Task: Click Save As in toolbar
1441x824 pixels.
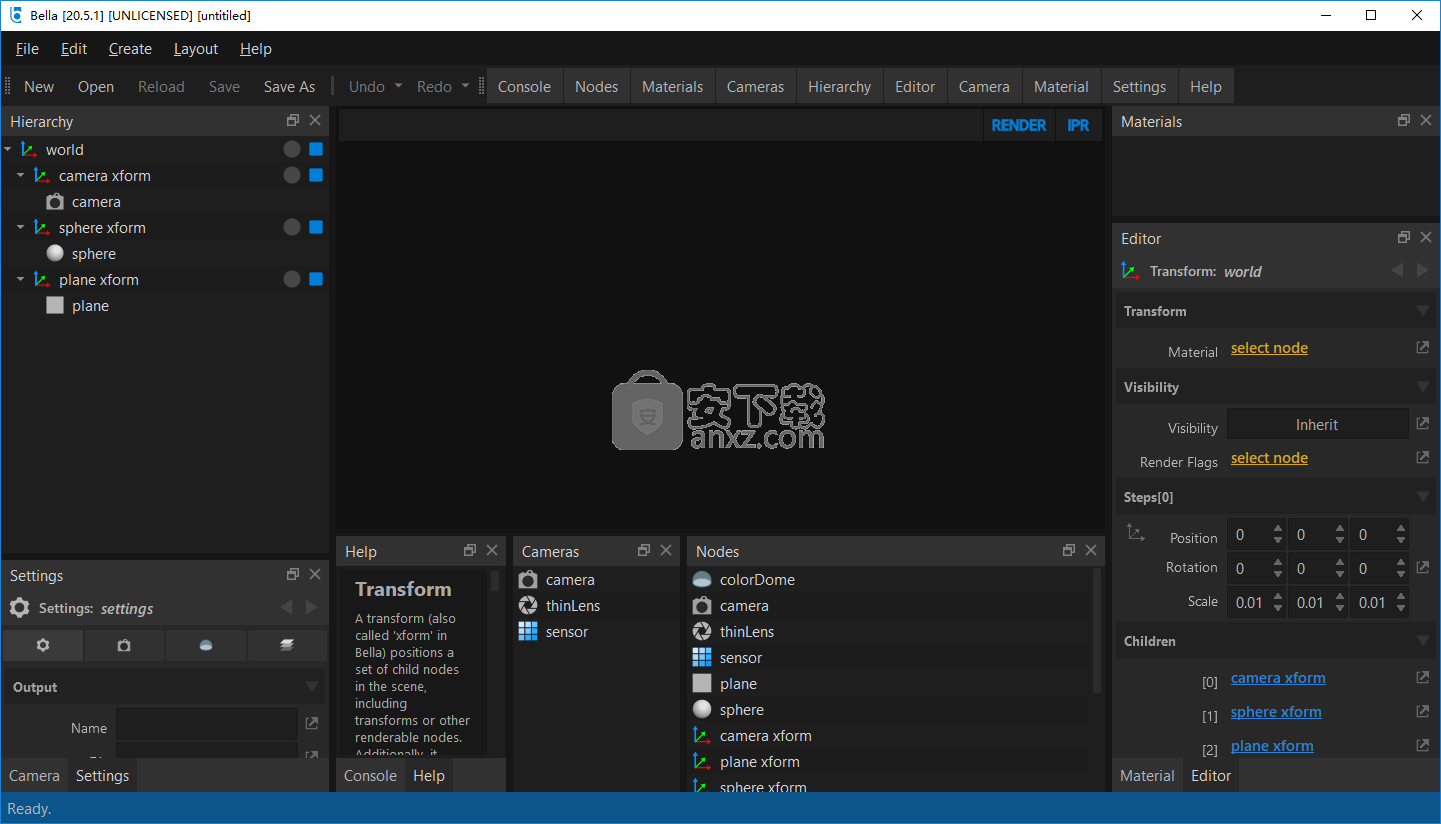Action: [289, 87]
